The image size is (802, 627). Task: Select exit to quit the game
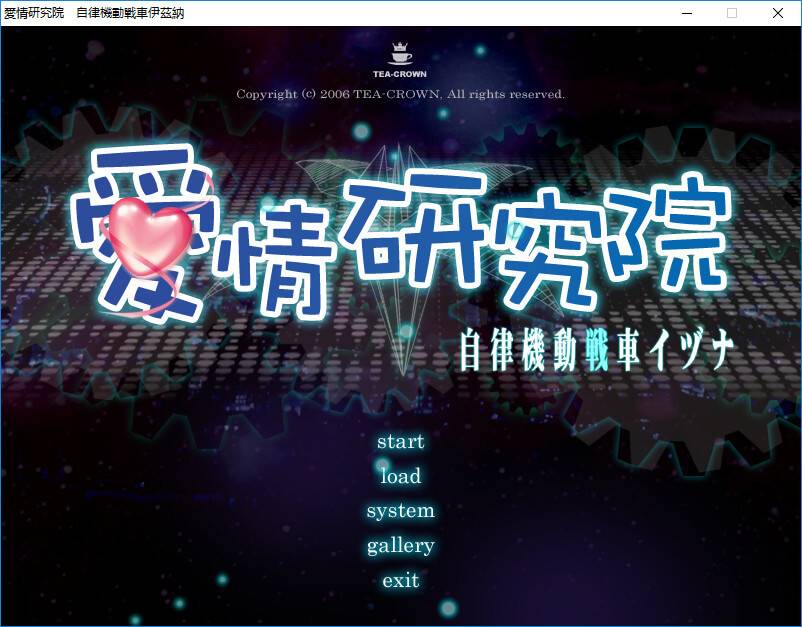point(400,580)
